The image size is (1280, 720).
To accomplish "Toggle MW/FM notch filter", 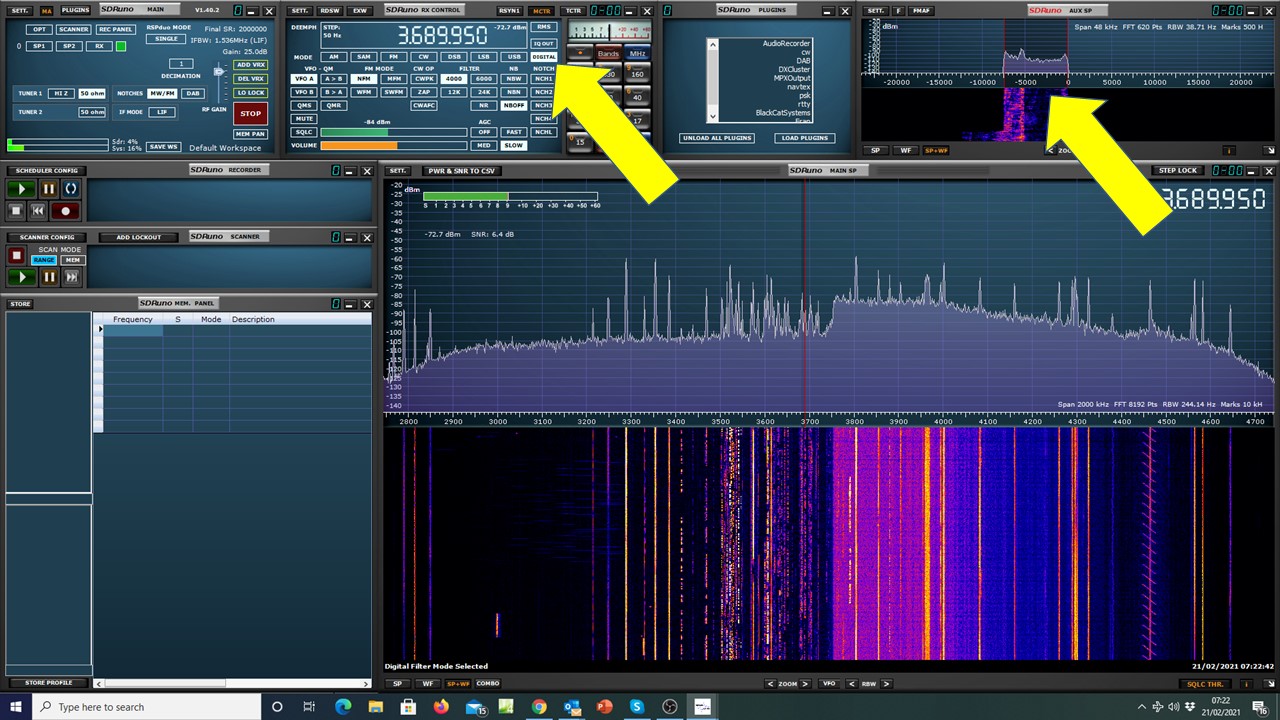I will click(x=162, y=93).
